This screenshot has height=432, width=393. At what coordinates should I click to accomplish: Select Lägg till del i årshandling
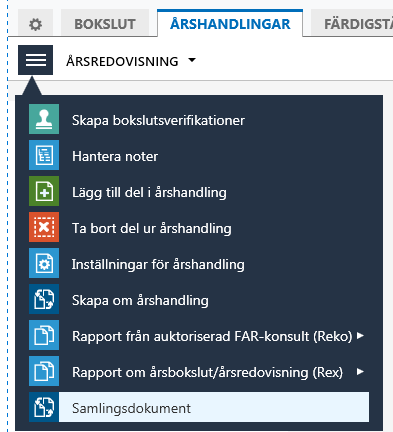coord(149,193)
